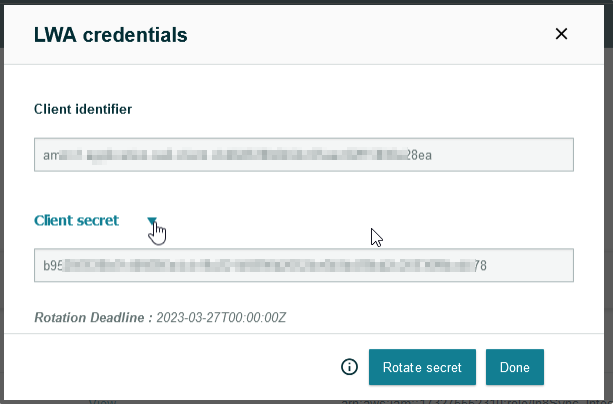Click the visible '78' secret ending
Viewport: 616px width, 407px height.
[x=480, y=266]
